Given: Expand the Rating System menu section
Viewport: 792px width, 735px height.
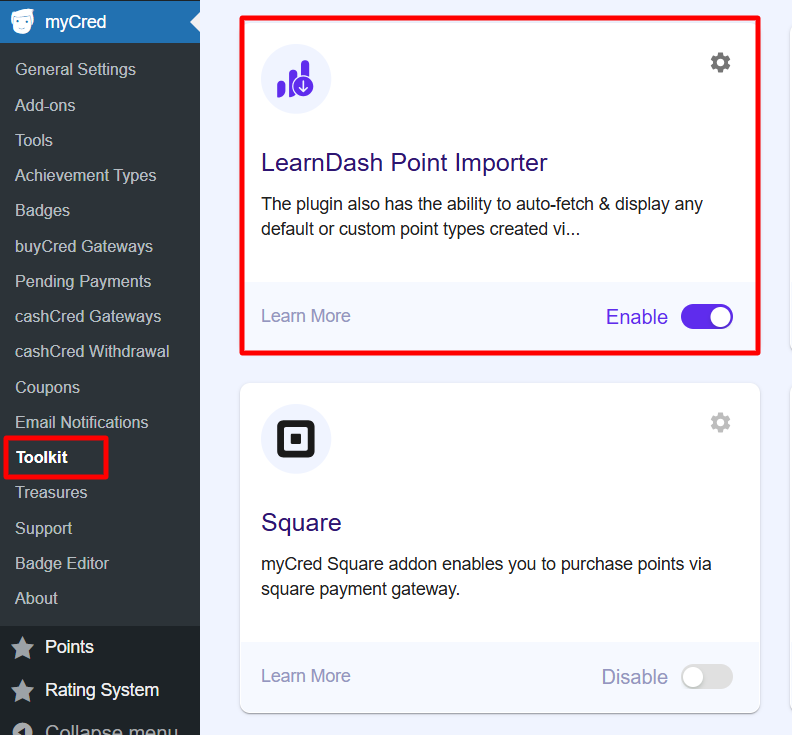Looking at the screenshot, I should click(101, 690).
